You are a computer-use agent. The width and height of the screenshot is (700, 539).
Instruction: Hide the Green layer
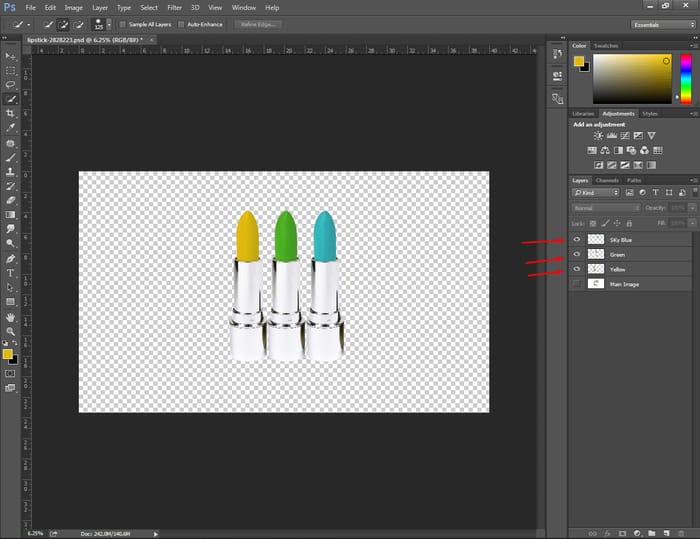tap(577, 254)
